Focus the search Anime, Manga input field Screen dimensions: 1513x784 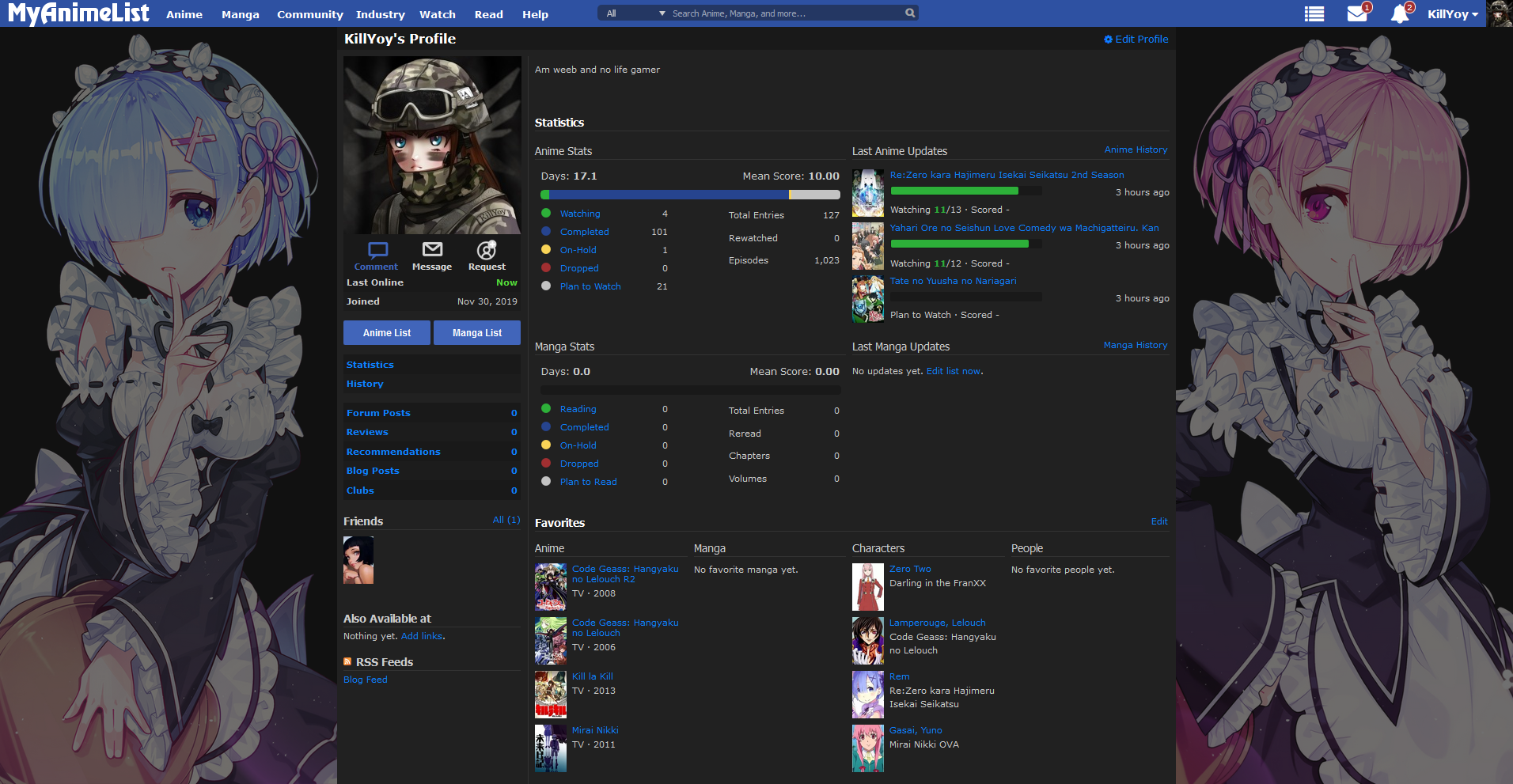pos(786,13)
